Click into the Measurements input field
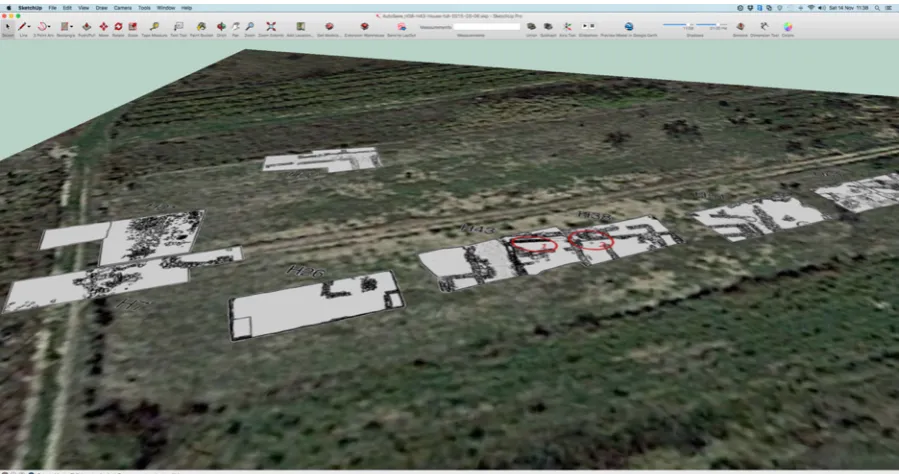Image resolution: width=899 pixels, height=474 pixels. (487, 26)
